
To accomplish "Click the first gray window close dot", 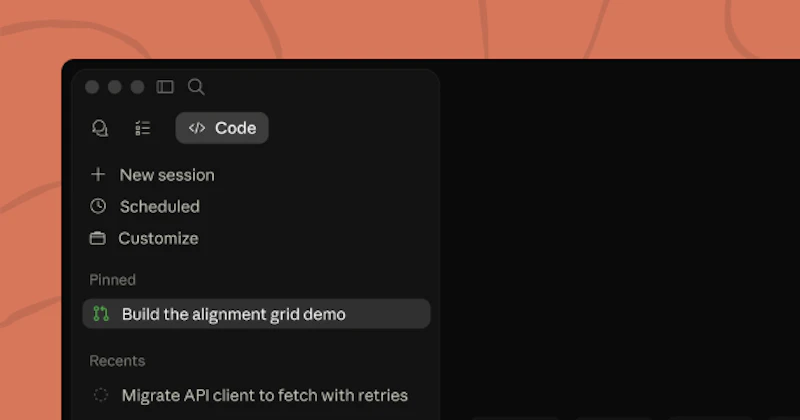I will tap(92, 87).
